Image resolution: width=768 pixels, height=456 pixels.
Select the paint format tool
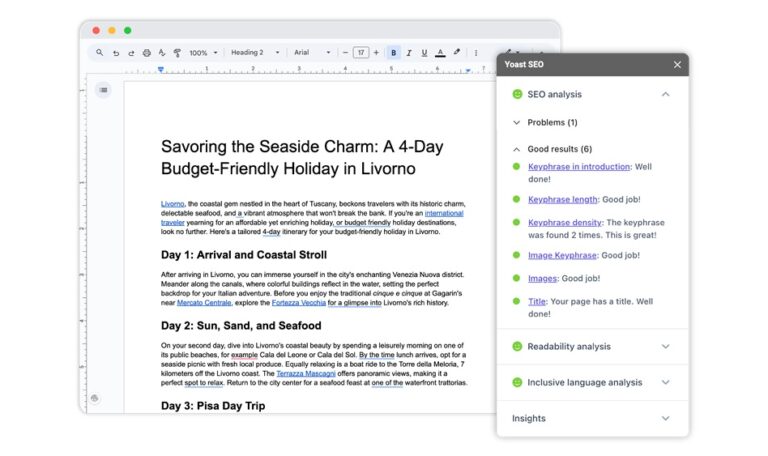177,53
